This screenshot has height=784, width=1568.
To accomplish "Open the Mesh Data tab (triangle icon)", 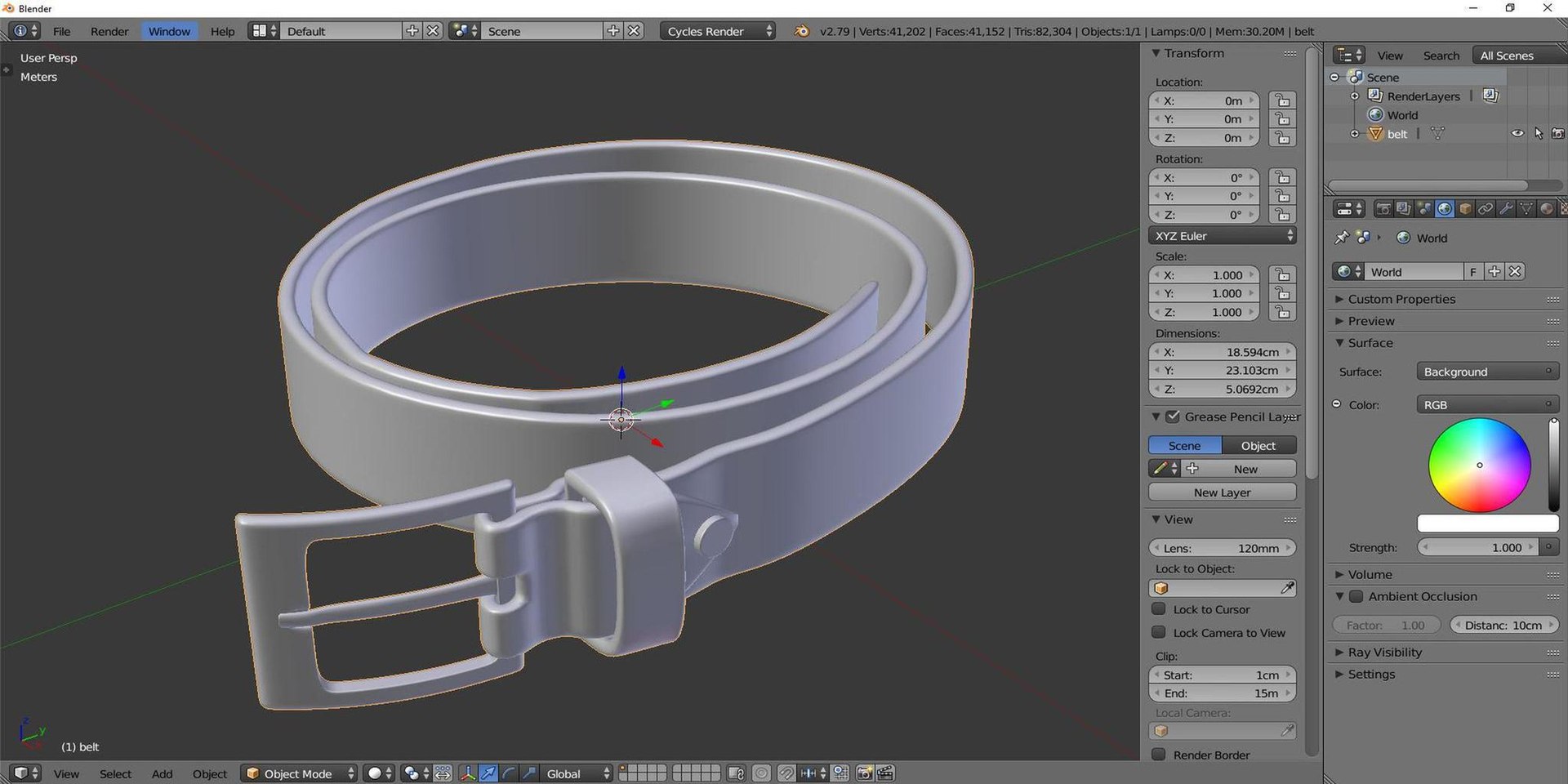I will tap(1526, 209).
